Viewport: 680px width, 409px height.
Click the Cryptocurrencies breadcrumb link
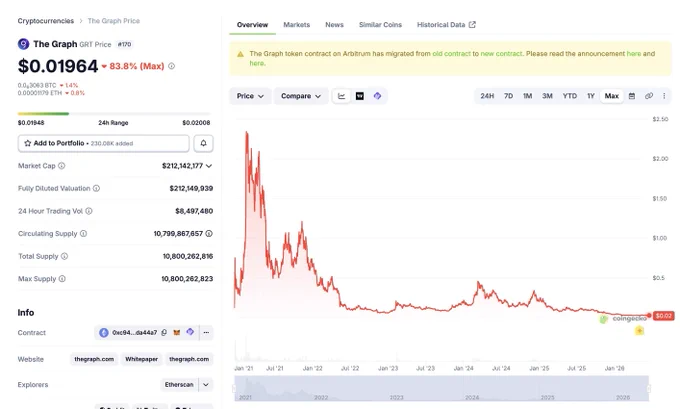click(x=46, y=21)
